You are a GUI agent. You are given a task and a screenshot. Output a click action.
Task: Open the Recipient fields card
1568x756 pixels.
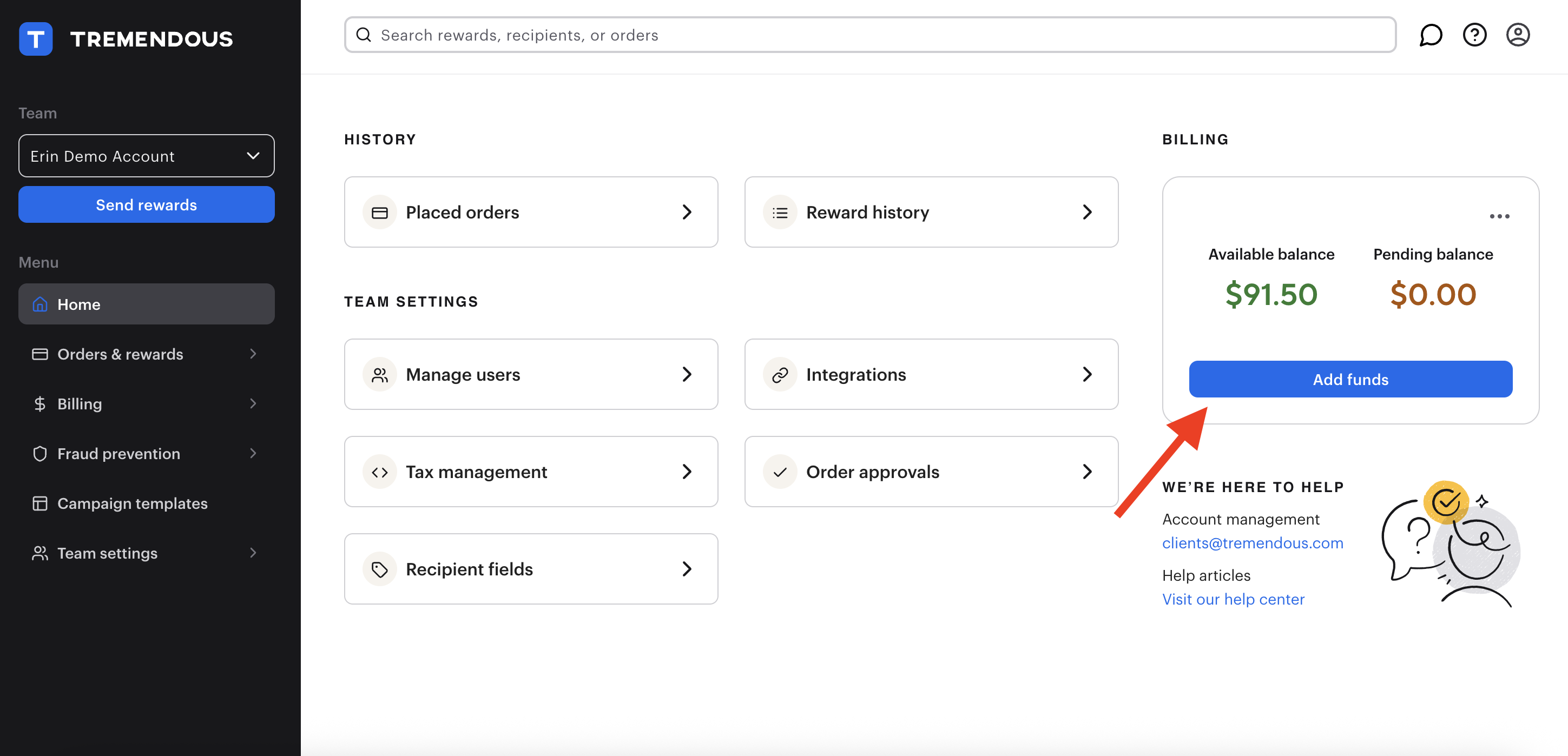click(531, 569)
